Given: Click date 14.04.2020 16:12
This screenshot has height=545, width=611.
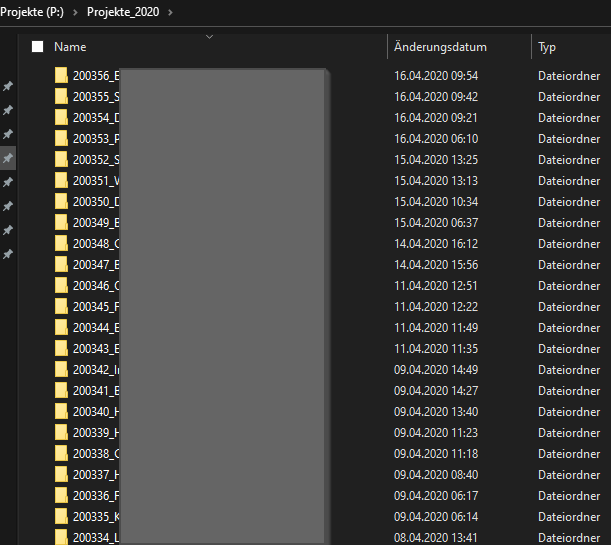Looking at the screenshot, I should [x=436, y=244].
